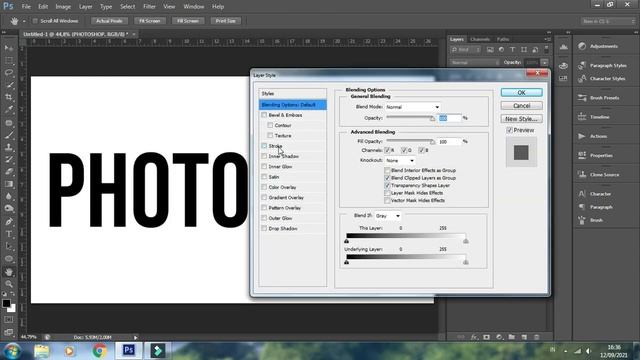640x360 pixels.
Task: Click the Fill Opacity slider handle
Action: pos(433,142)
